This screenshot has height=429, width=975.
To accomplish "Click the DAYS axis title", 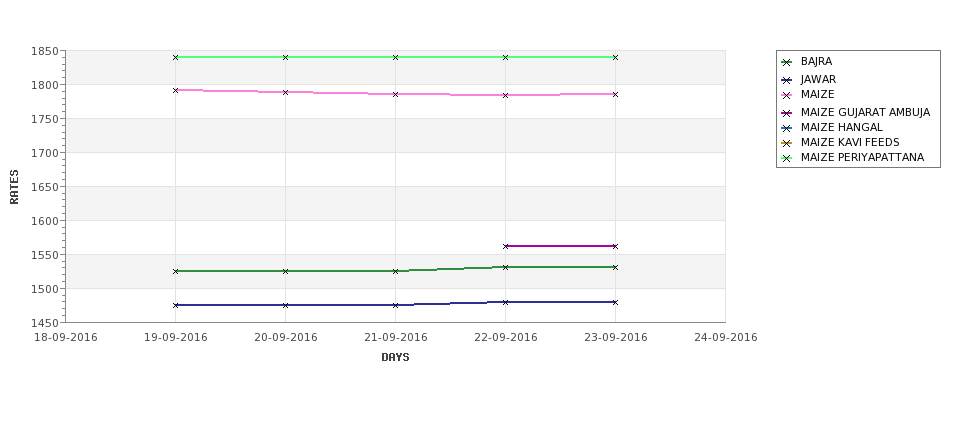I will (395, 357).
